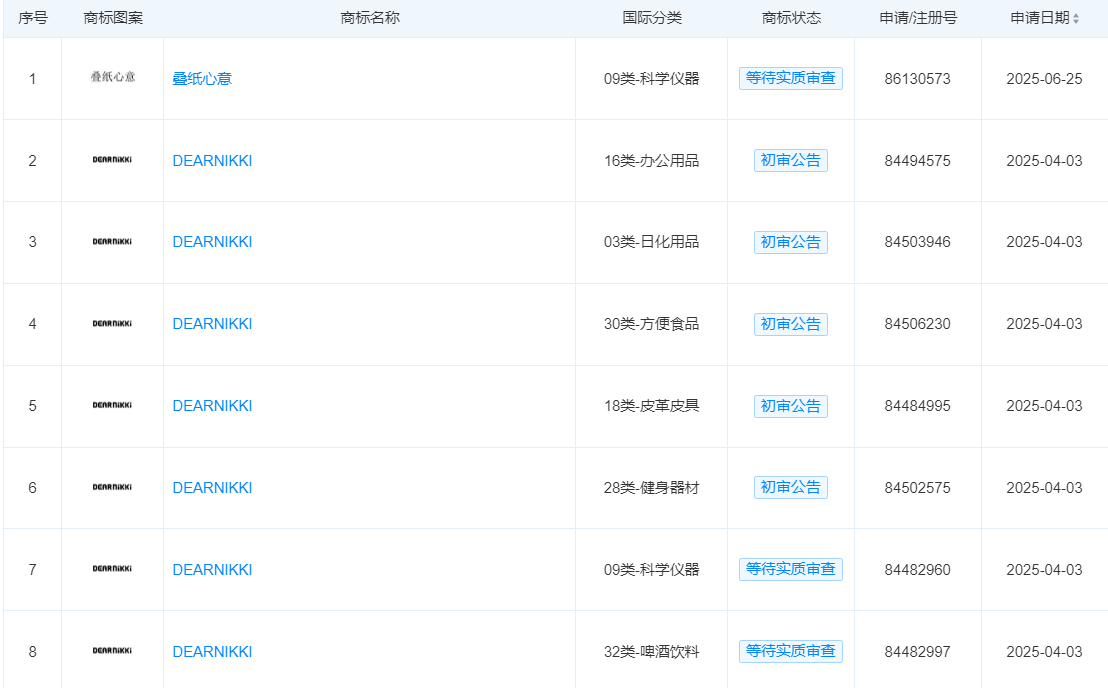Open DEARNIKKI link in row 5
The height and width of the screenshot is (688, 1108).
[x=212, y=405]
